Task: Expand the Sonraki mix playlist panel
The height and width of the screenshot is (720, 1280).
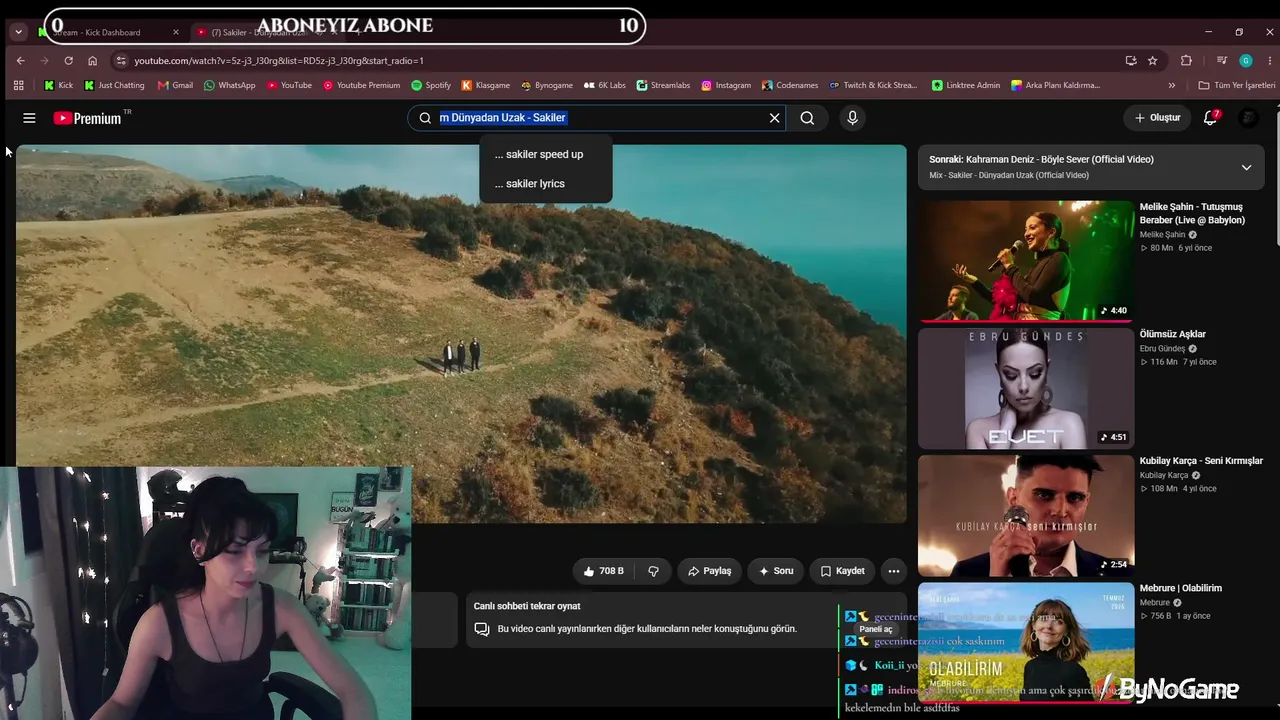Action: [1246, 167]
